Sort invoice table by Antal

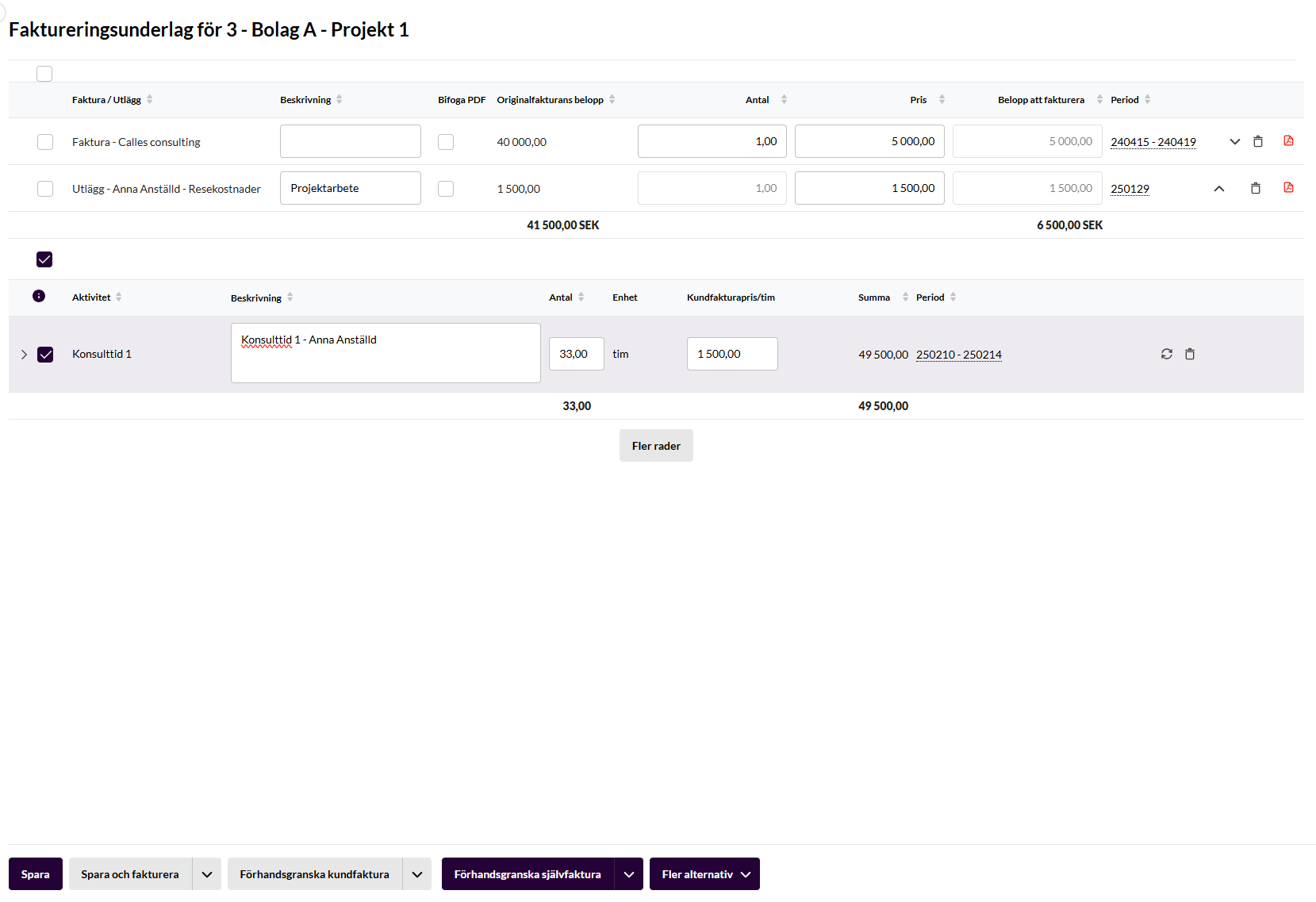(x=785, y=99)
